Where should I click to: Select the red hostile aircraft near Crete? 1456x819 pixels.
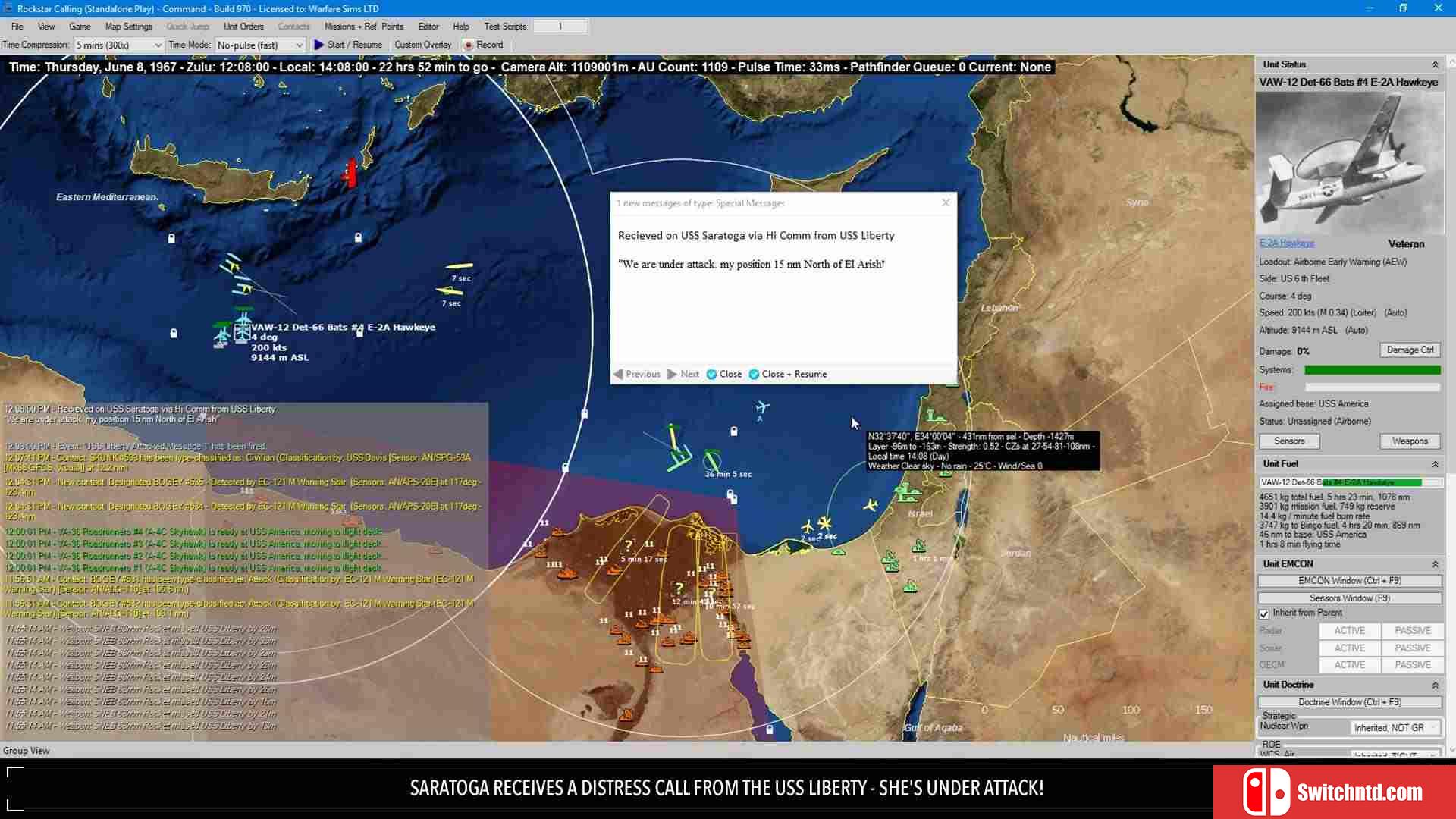click(x=350, y=173)
